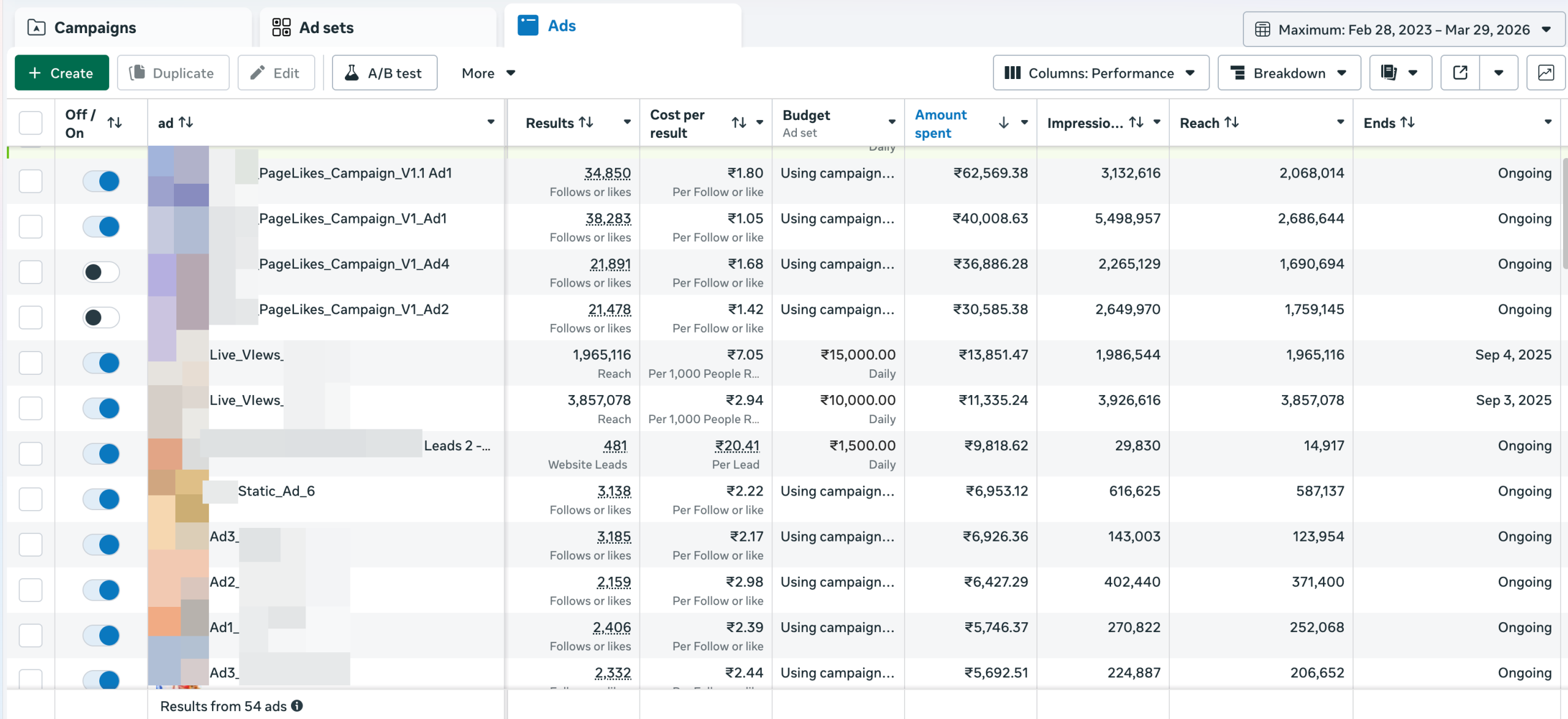Click the Duplicate icon

coord(173,72)
